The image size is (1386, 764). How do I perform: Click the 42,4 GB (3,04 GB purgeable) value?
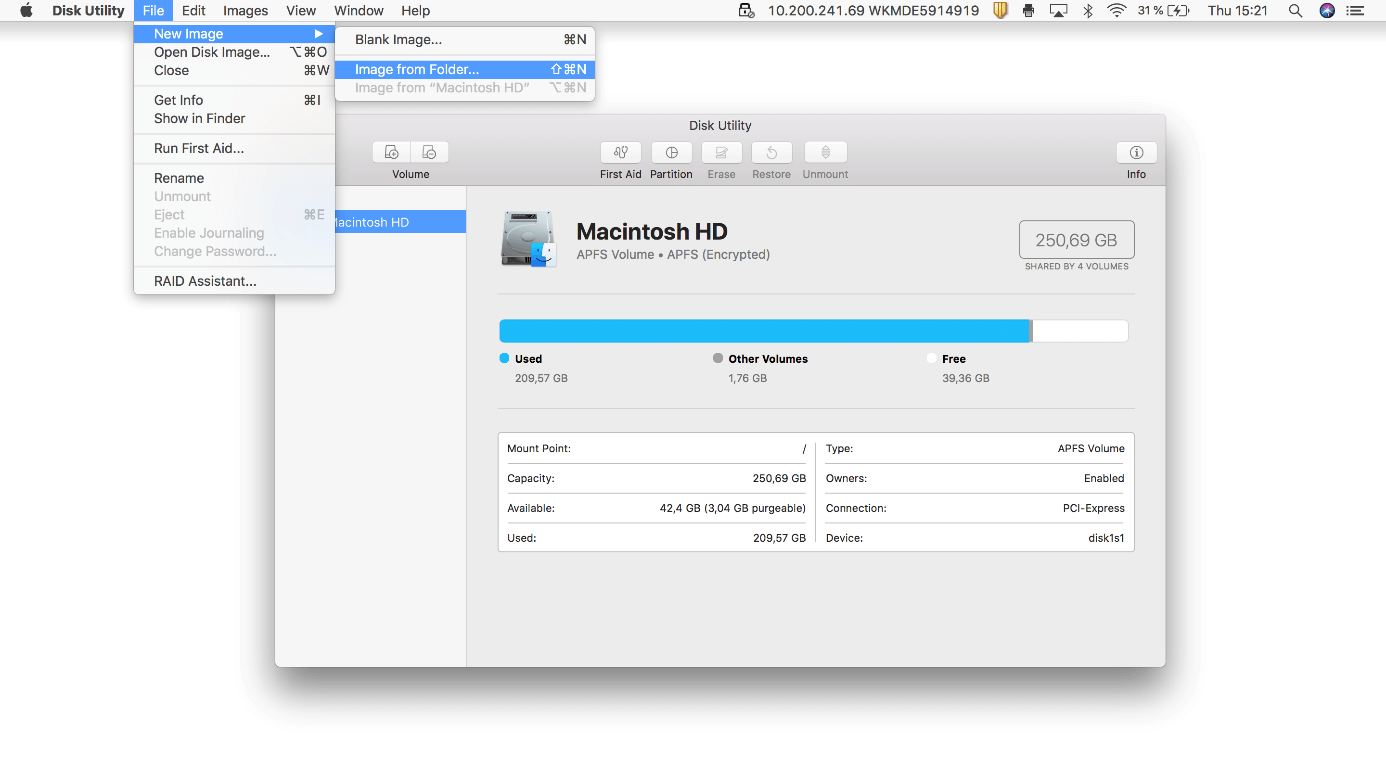click(733, 508)
